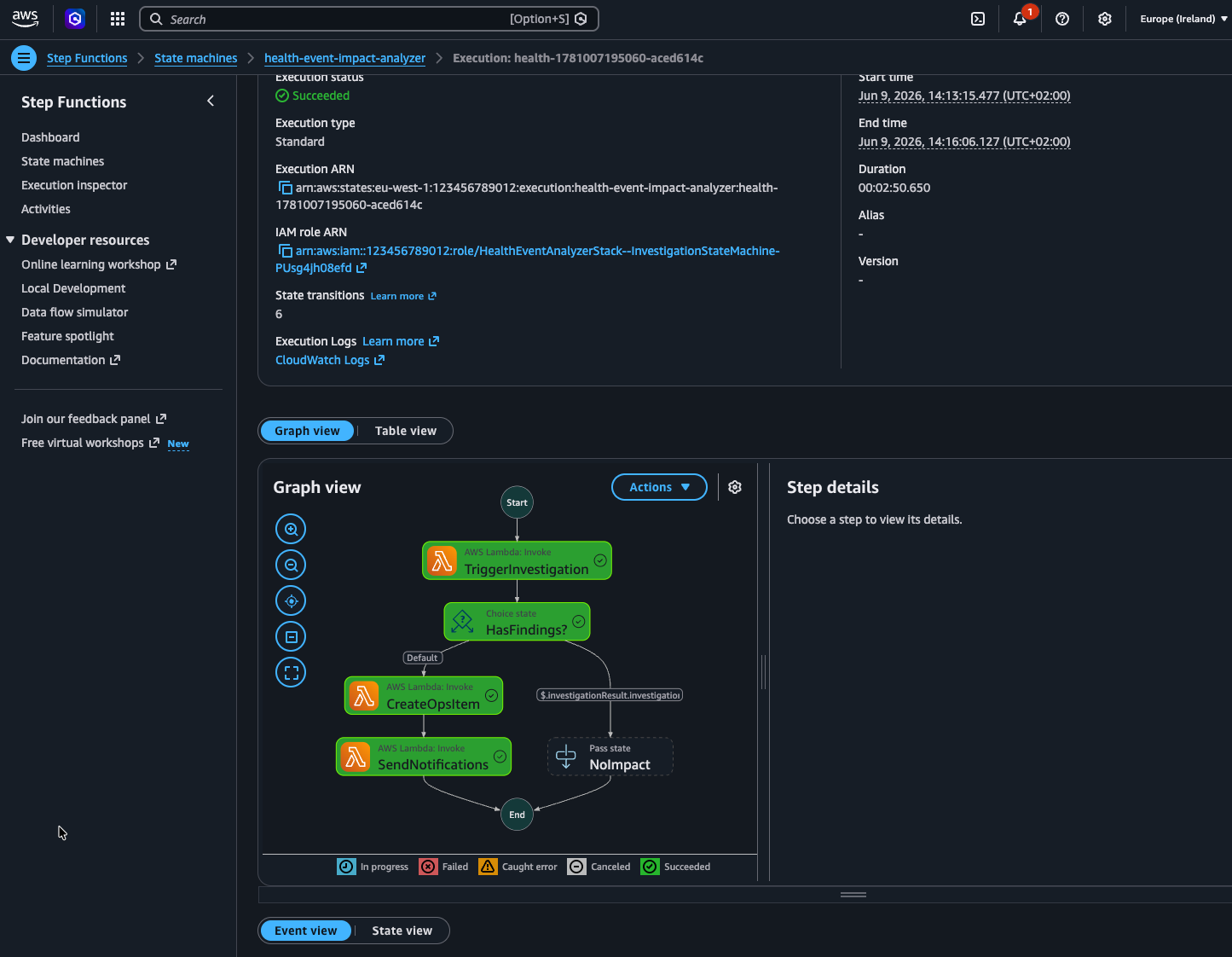Open the help question mark menu
This screenshot has width=1232, height=957.
(1062, 19)
